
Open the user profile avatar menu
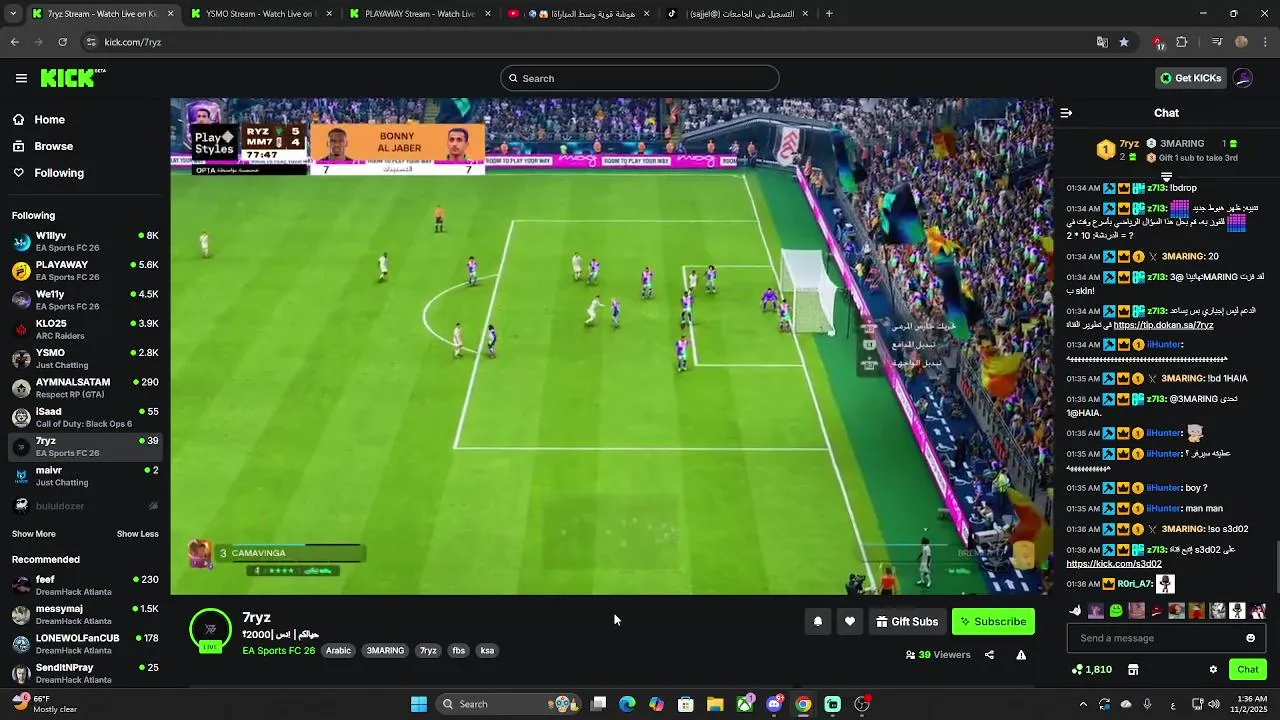(x=1243, y=78)
